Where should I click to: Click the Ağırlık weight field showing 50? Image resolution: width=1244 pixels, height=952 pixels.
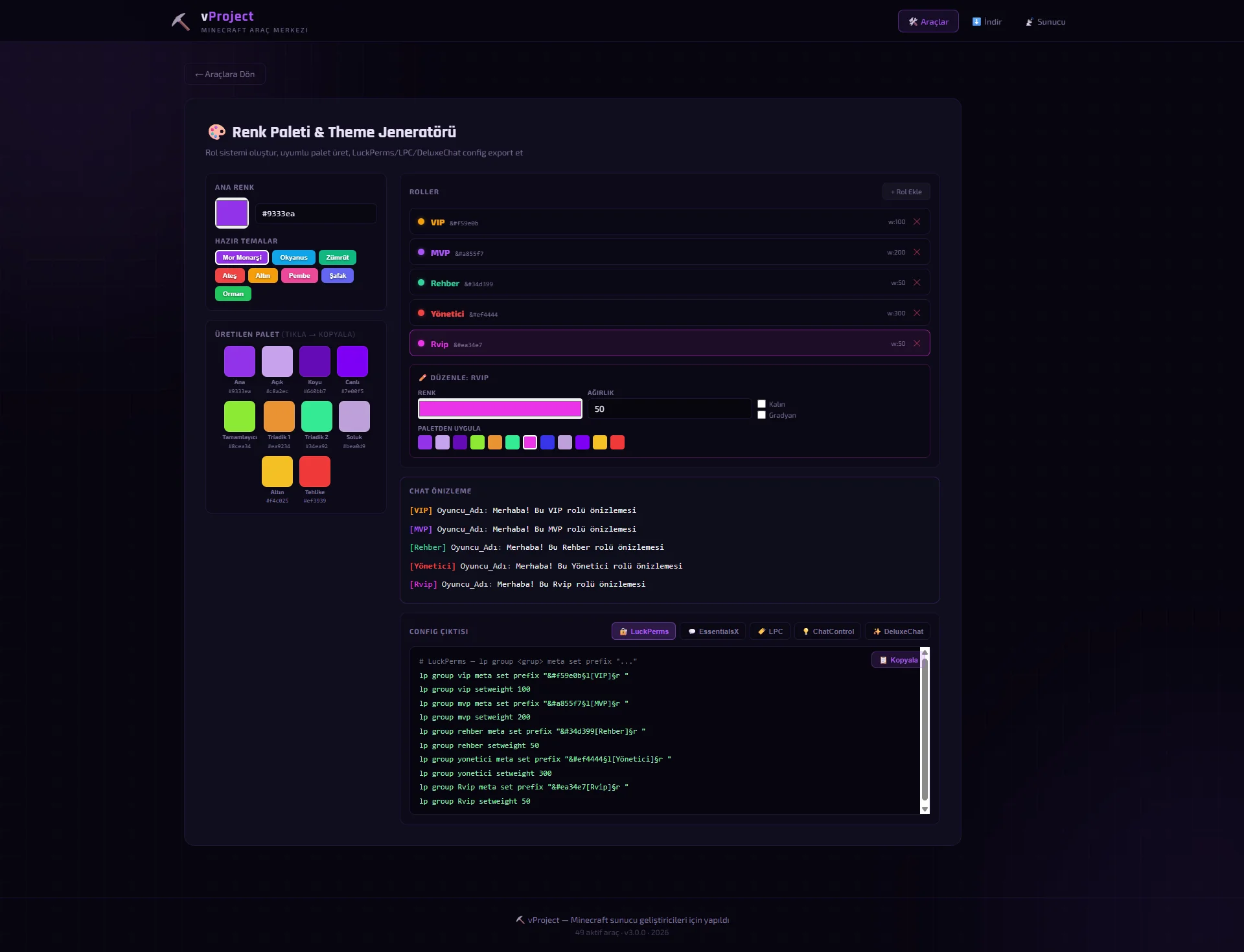670,409
